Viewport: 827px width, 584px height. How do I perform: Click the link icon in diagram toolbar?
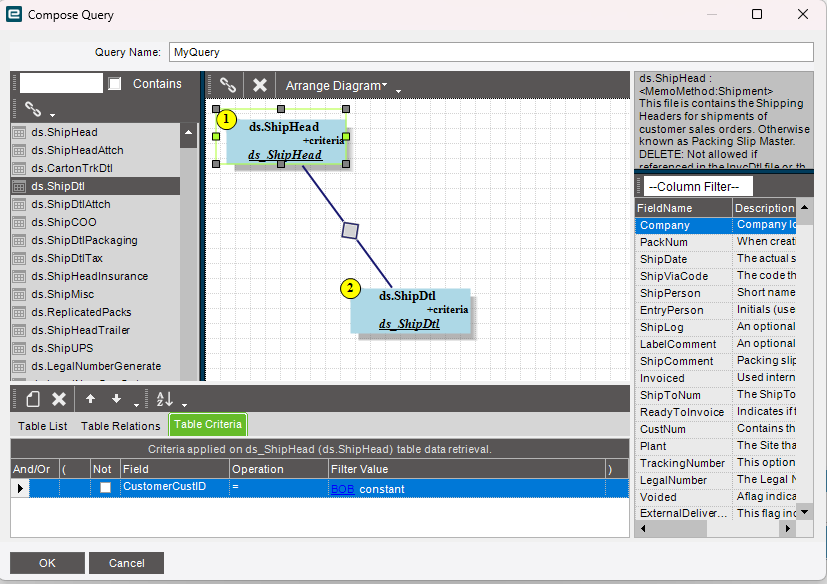pos(228,86)
